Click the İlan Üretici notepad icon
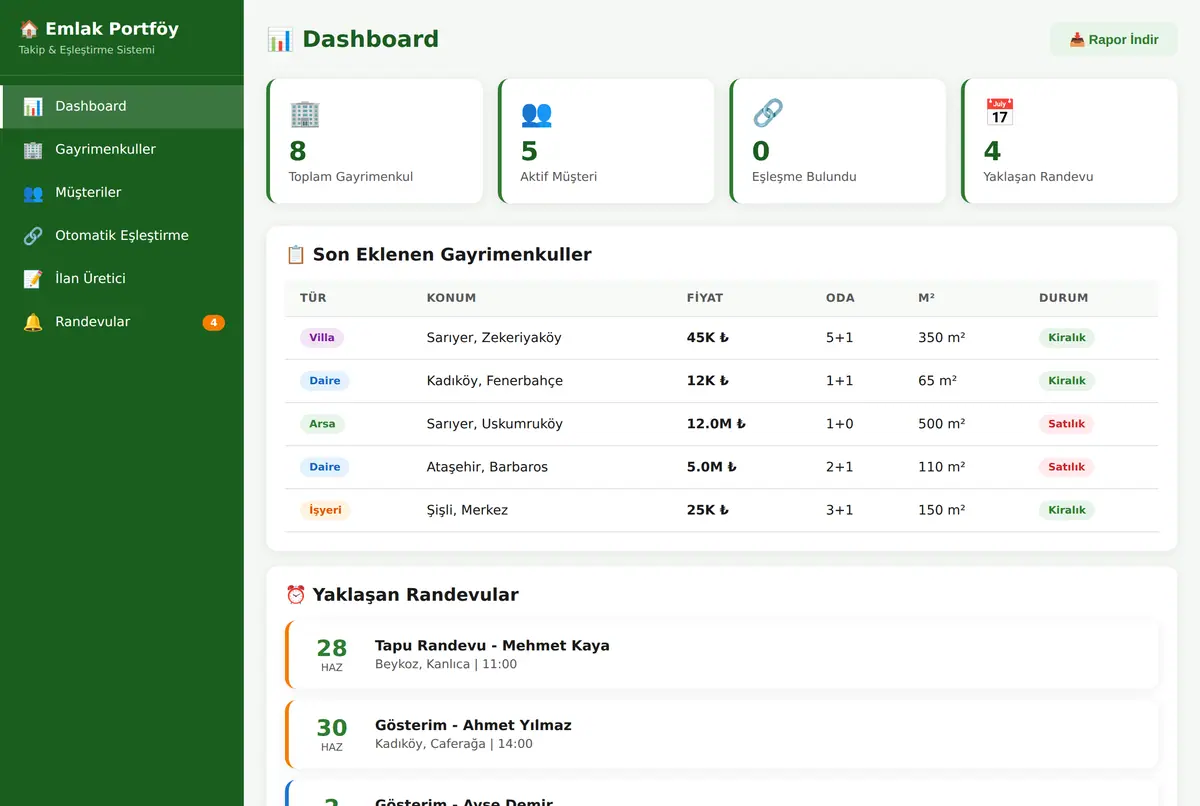Image resolution: width=1200 pixels, height=806 pixels. point(33,278)
